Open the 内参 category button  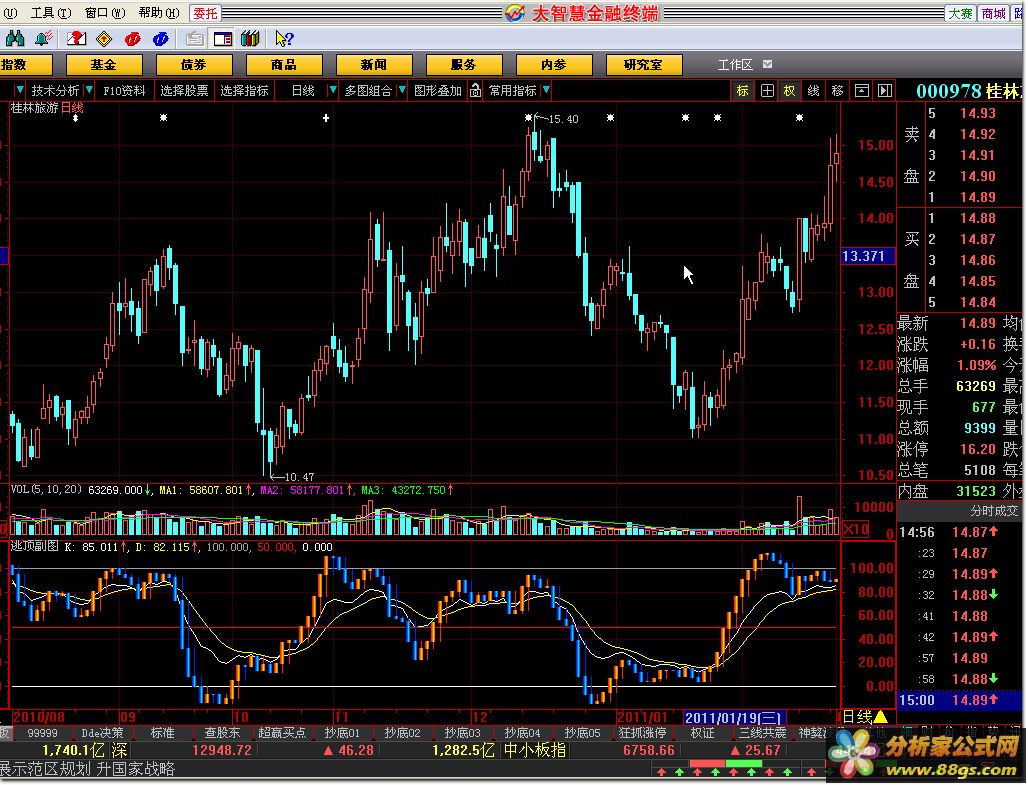(554, 64)
